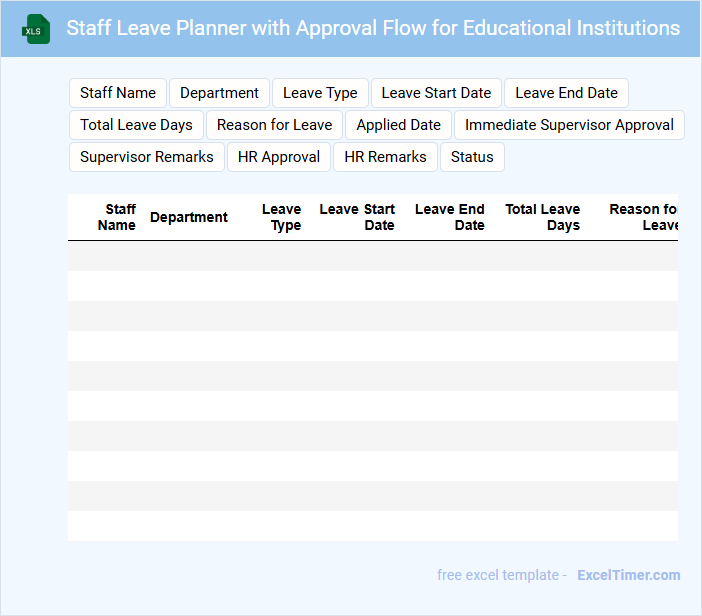Click the Staff Name column header
The image size is (702, 616).
click(x=117, y=217)
